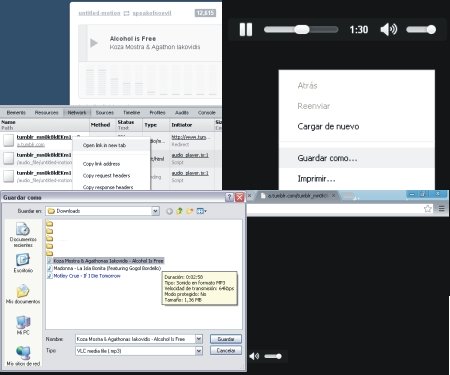Image resolution: width=450 pixels, height=375 pixels.
Task: Choose Atrás in the context menu
Action: 307,86
